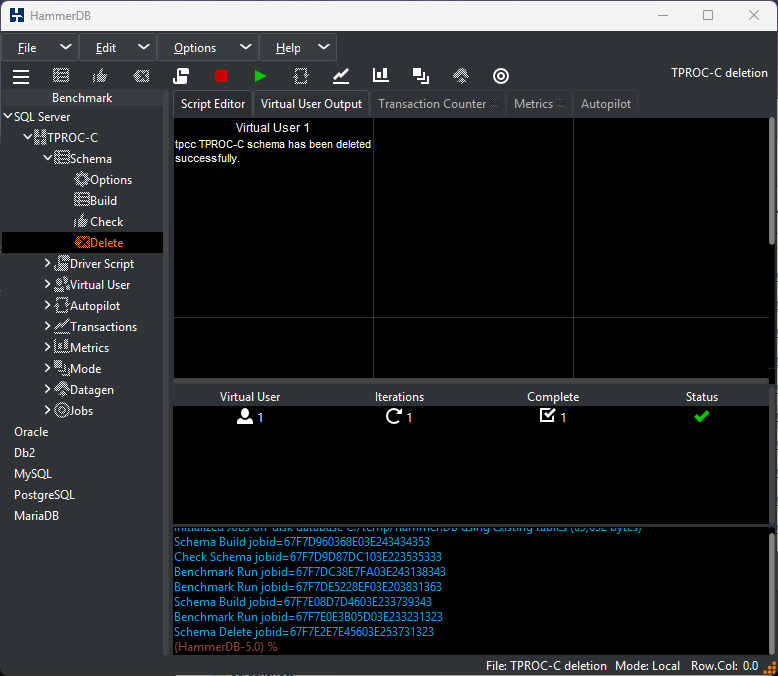Expand the Transactions tree node

tap(48, 326)
